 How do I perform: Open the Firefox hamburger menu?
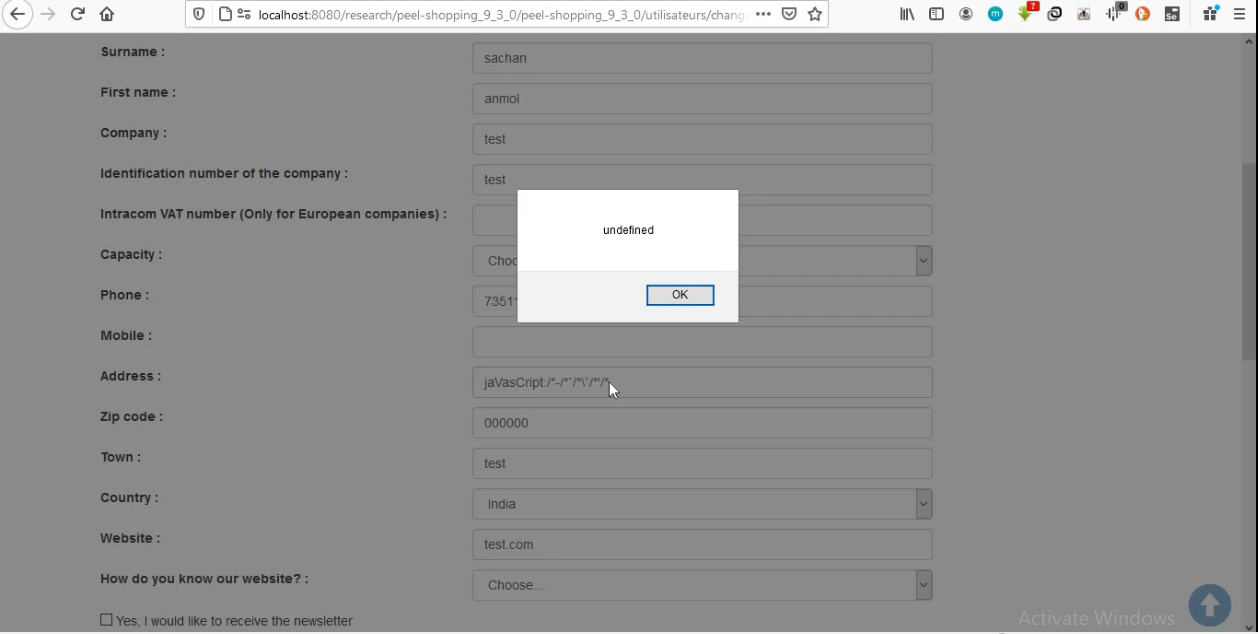tap(1241, 14)
